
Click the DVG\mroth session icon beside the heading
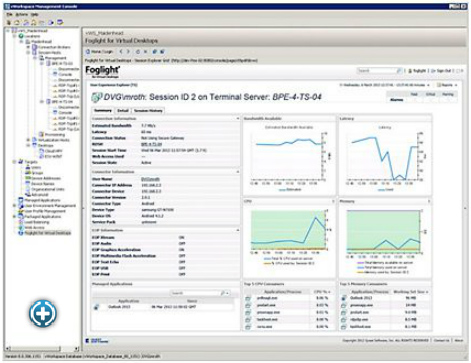pyautogui.click(x=96, y=97)
